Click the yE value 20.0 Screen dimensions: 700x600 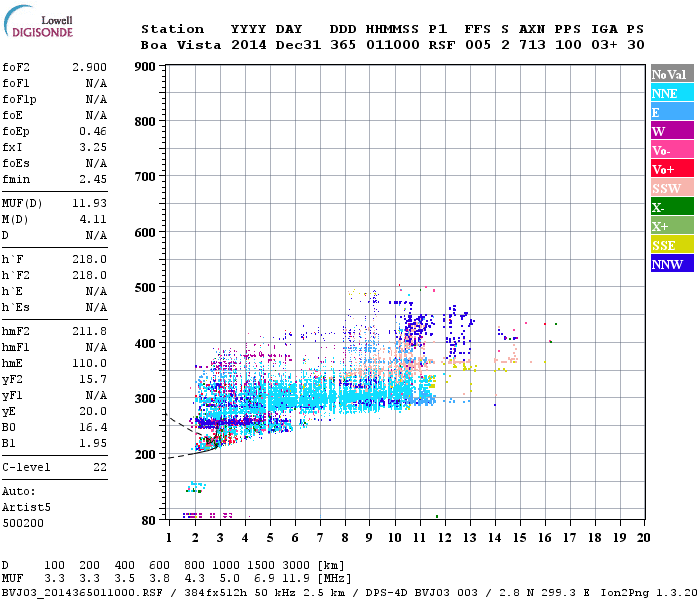click(x=93, y=411)
